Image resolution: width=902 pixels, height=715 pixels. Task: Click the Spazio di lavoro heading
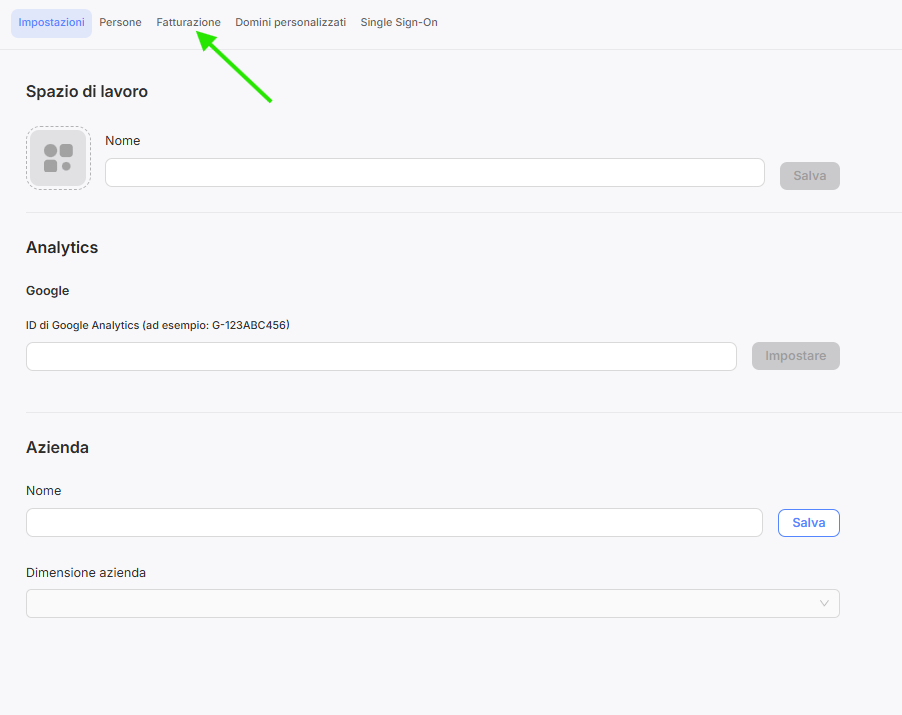click(87, 91)
